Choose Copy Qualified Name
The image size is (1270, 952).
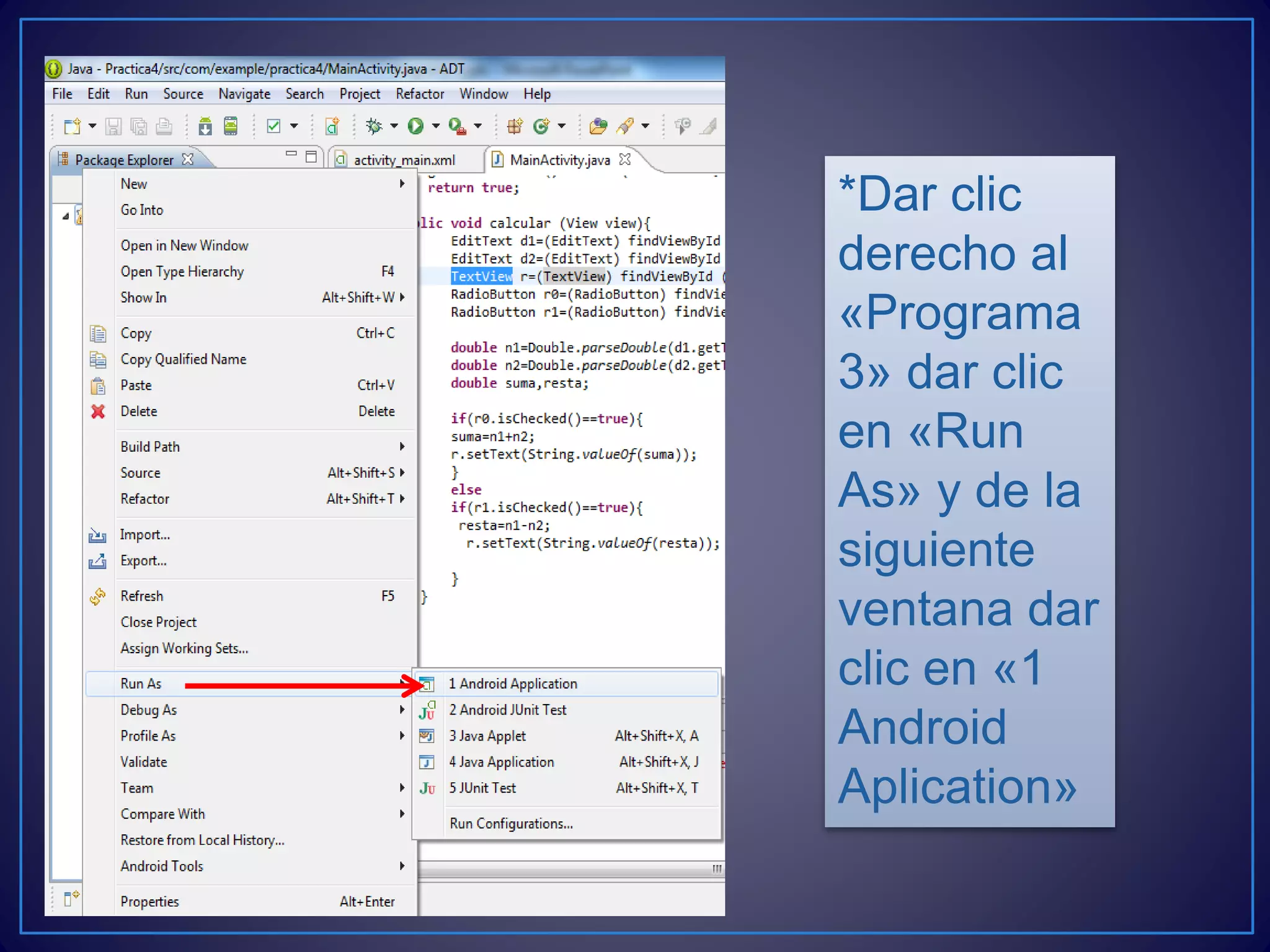250,359
